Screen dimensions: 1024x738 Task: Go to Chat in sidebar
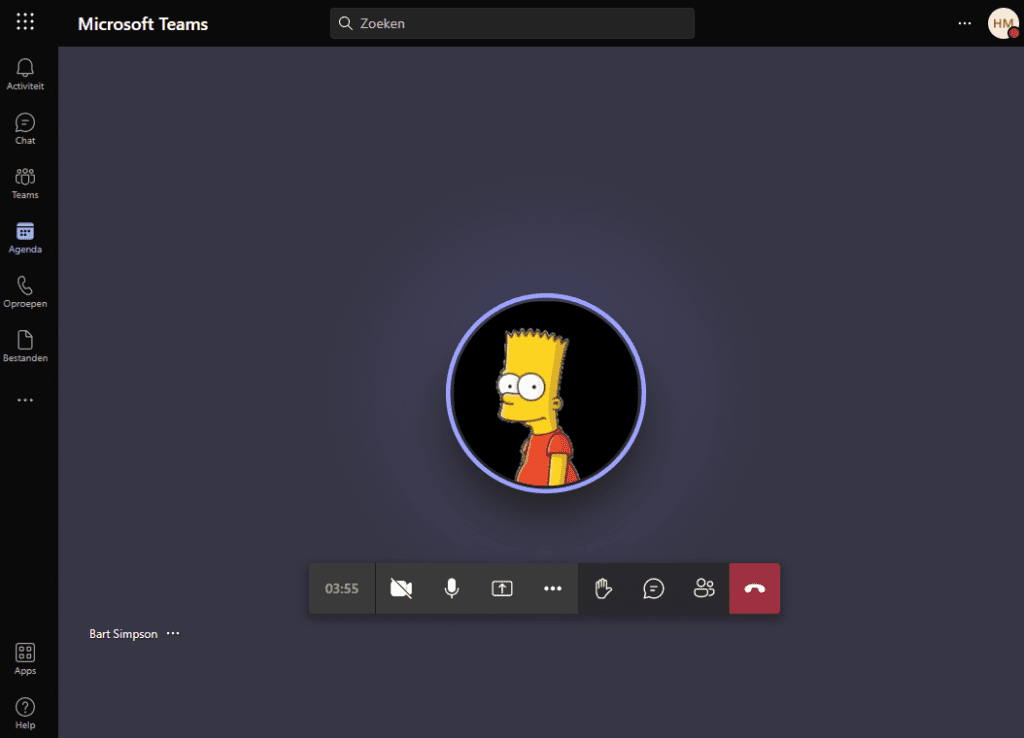[25, 129]
